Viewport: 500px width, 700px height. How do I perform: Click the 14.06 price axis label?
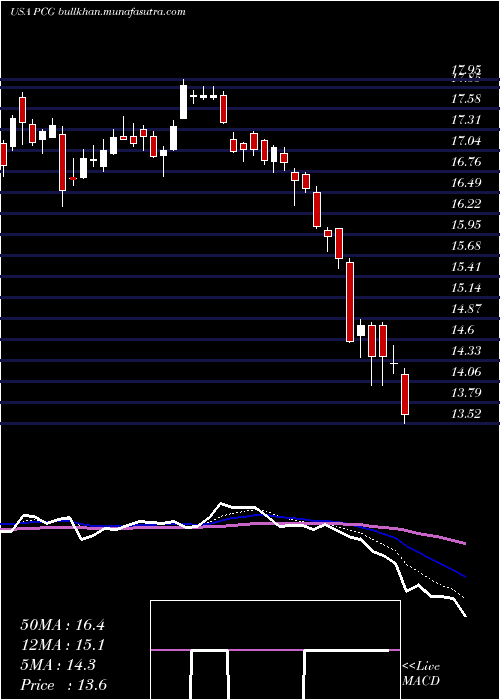coord(466,371)
